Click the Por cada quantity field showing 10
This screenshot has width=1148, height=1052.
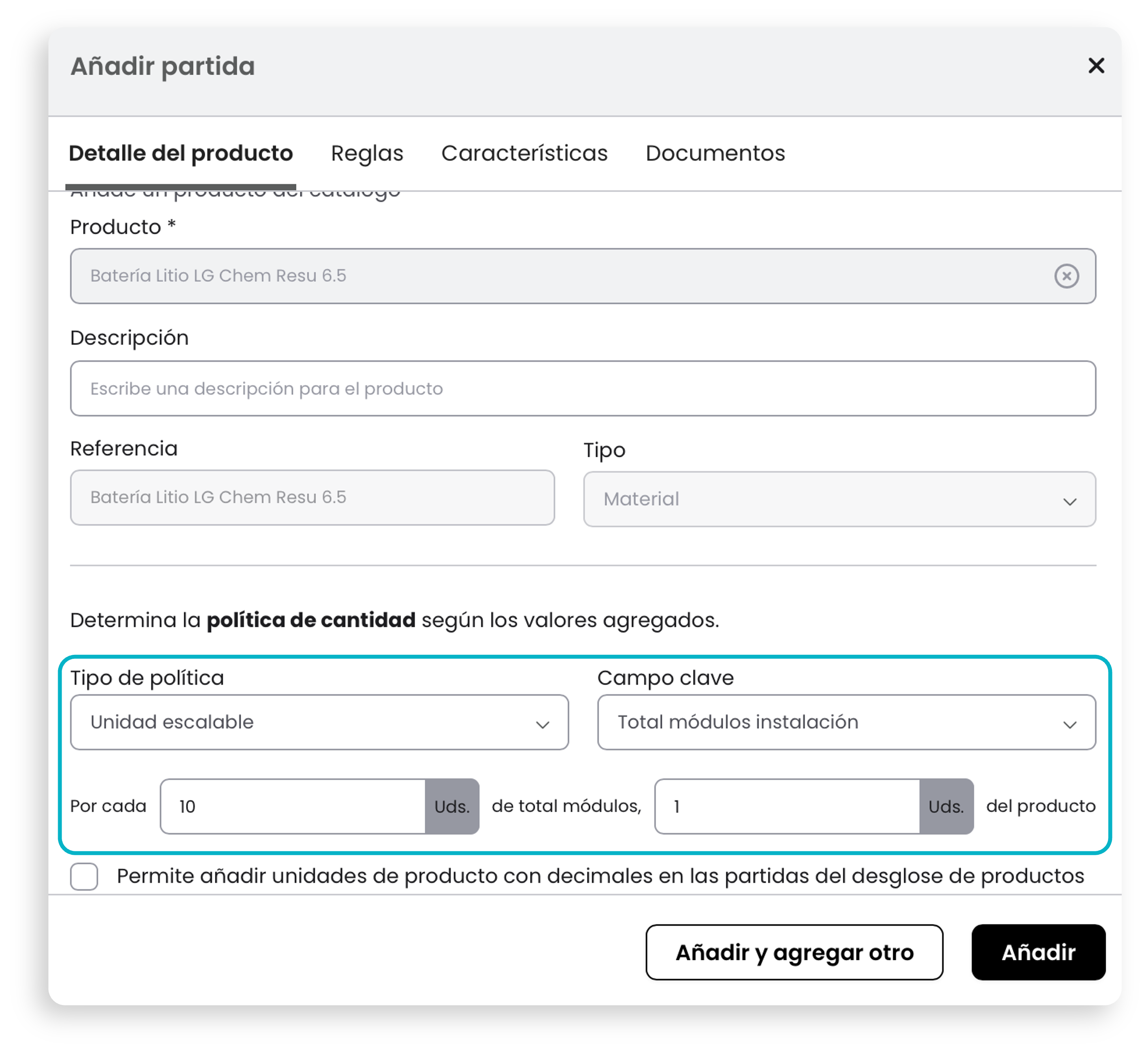click(293, 807)
